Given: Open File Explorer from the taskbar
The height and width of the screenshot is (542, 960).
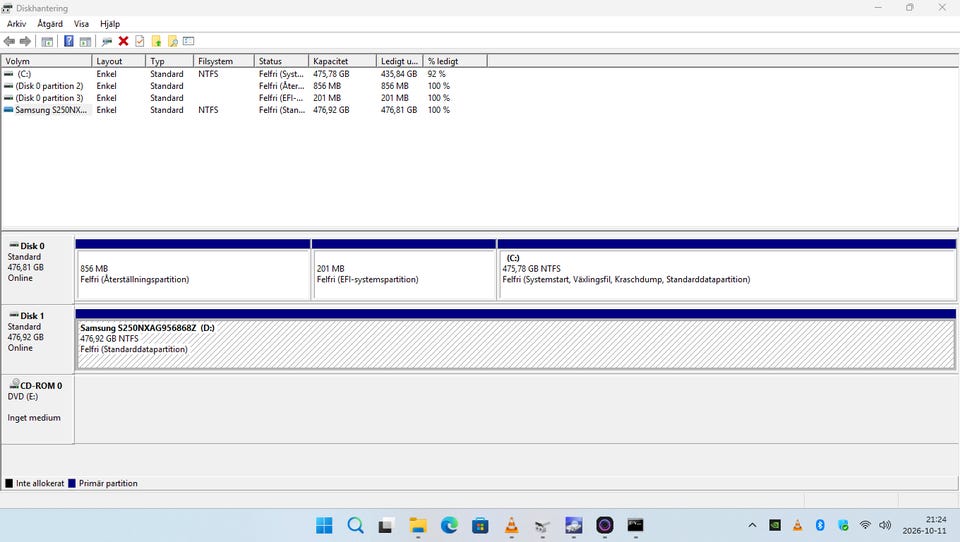Looking at the screenshot, I should click(x=418, y=525).
